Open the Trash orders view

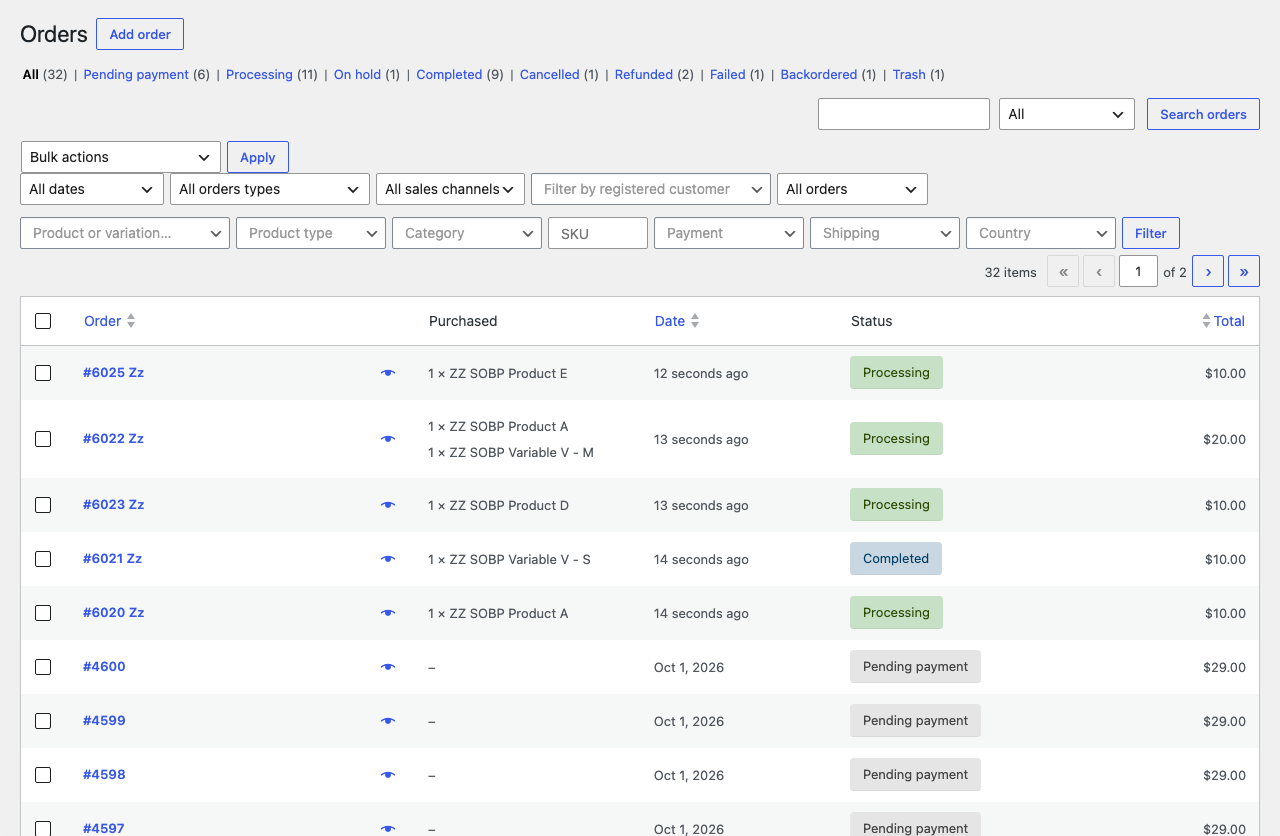click(x=909, y=75)
